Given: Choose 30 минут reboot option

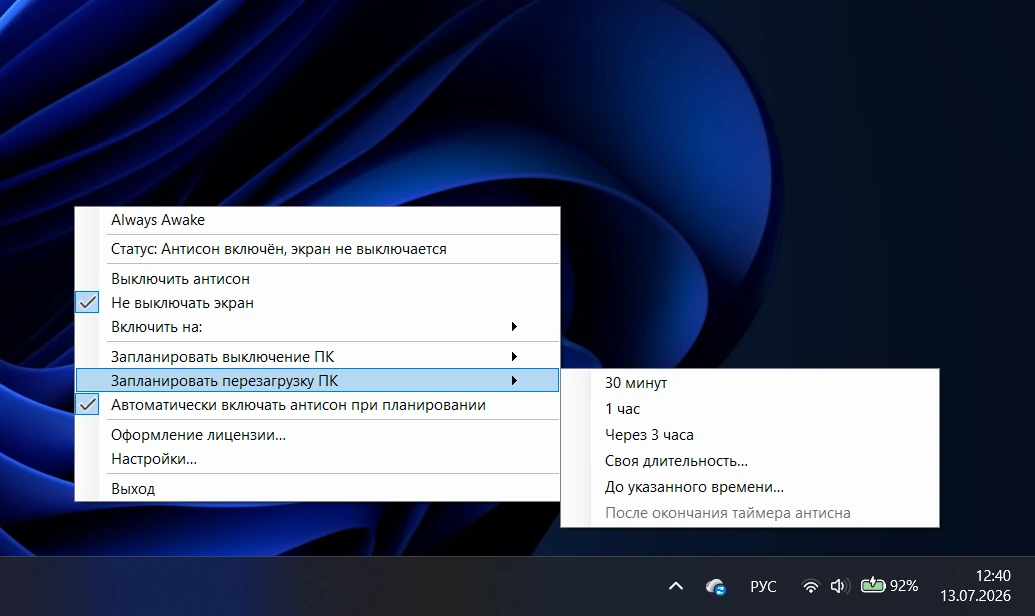Looking at the screenshot, I should point(750,383).
